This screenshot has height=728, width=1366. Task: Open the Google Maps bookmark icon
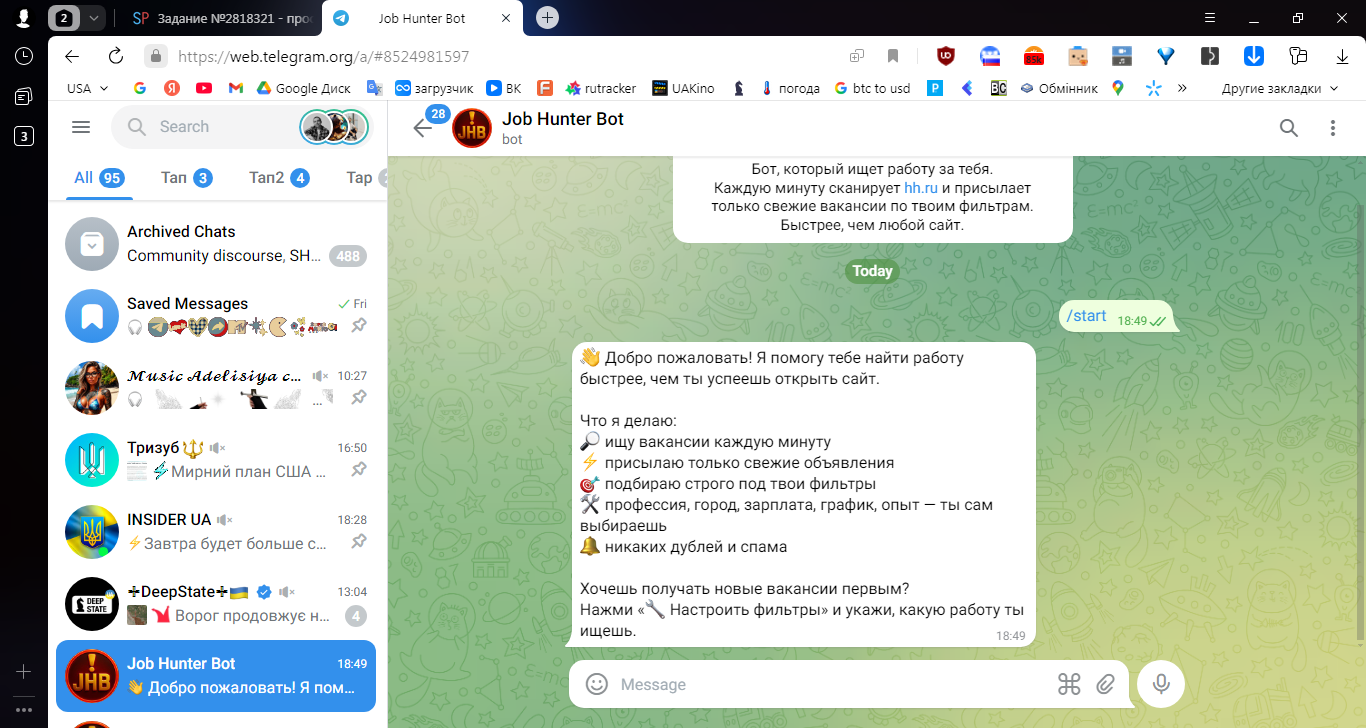[x=1117, y=88]
